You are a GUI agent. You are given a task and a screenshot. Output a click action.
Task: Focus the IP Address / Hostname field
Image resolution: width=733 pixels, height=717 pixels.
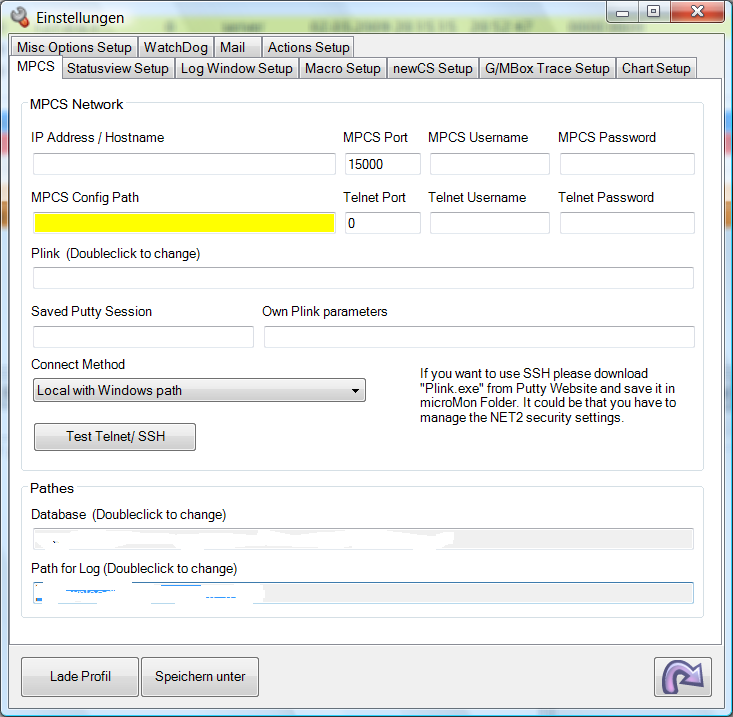pos(184,164)
